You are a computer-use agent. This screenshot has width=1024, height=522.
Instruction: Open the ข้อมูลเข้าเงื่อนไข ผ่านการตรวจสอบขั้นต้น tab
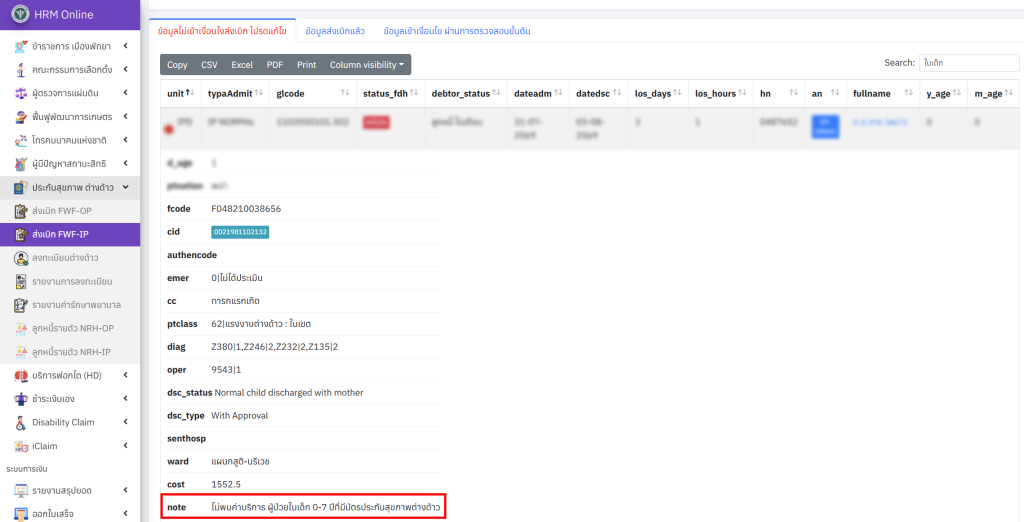click(457, 31)
